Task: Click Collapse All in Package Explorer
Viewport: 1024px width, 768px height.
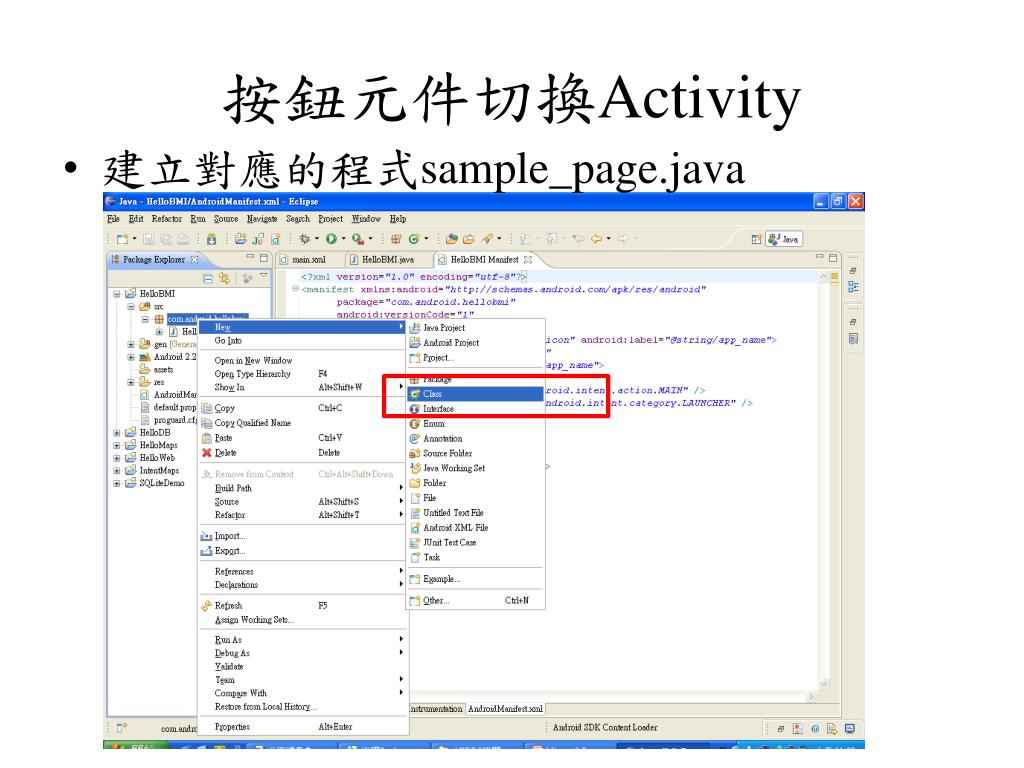Action: [208, 279]
